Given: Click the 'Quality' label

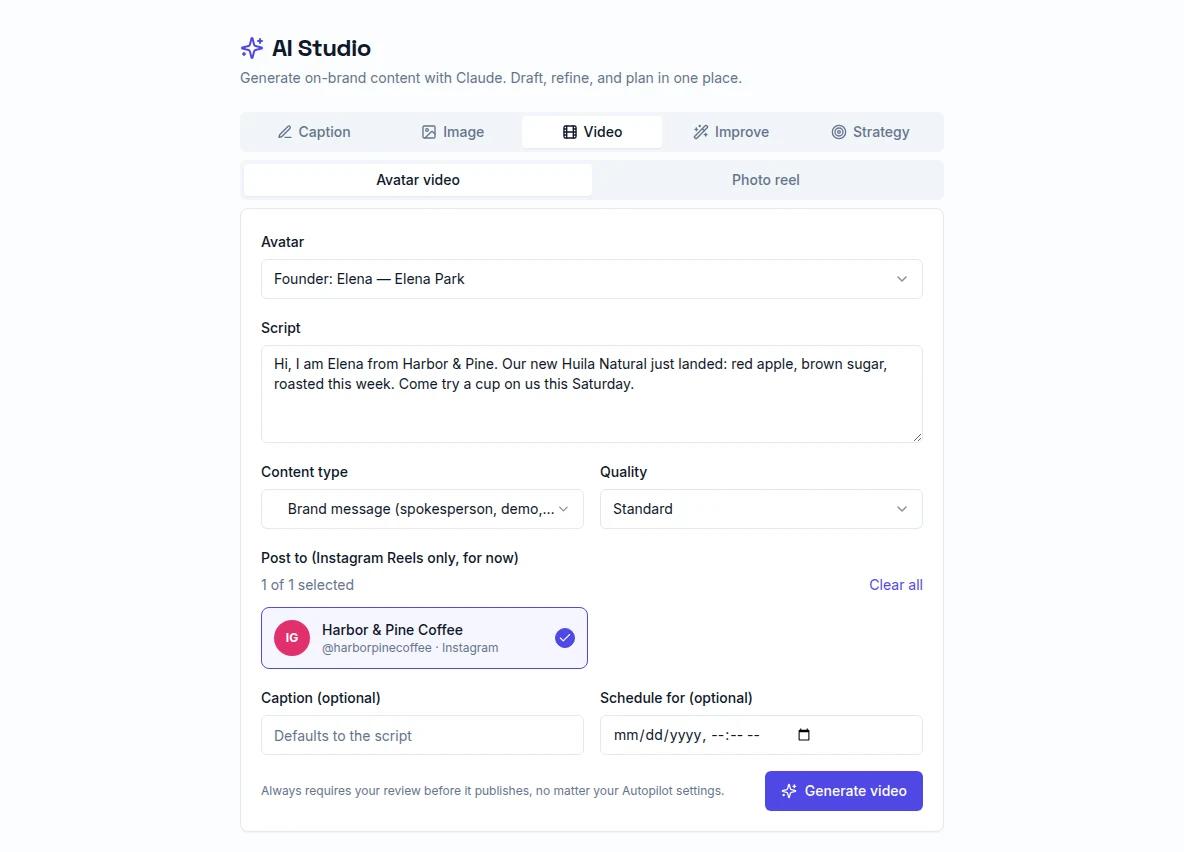Looking at the screenshot, I should click(x=624, y=472).
